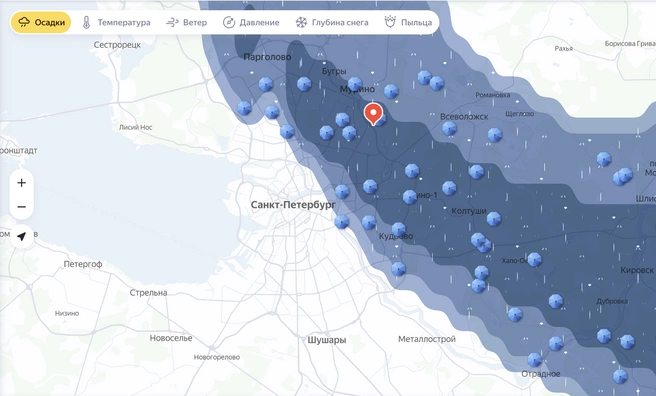Switch to the Температура layer
The width and height of the screenshot is (656, 396).
116,23
